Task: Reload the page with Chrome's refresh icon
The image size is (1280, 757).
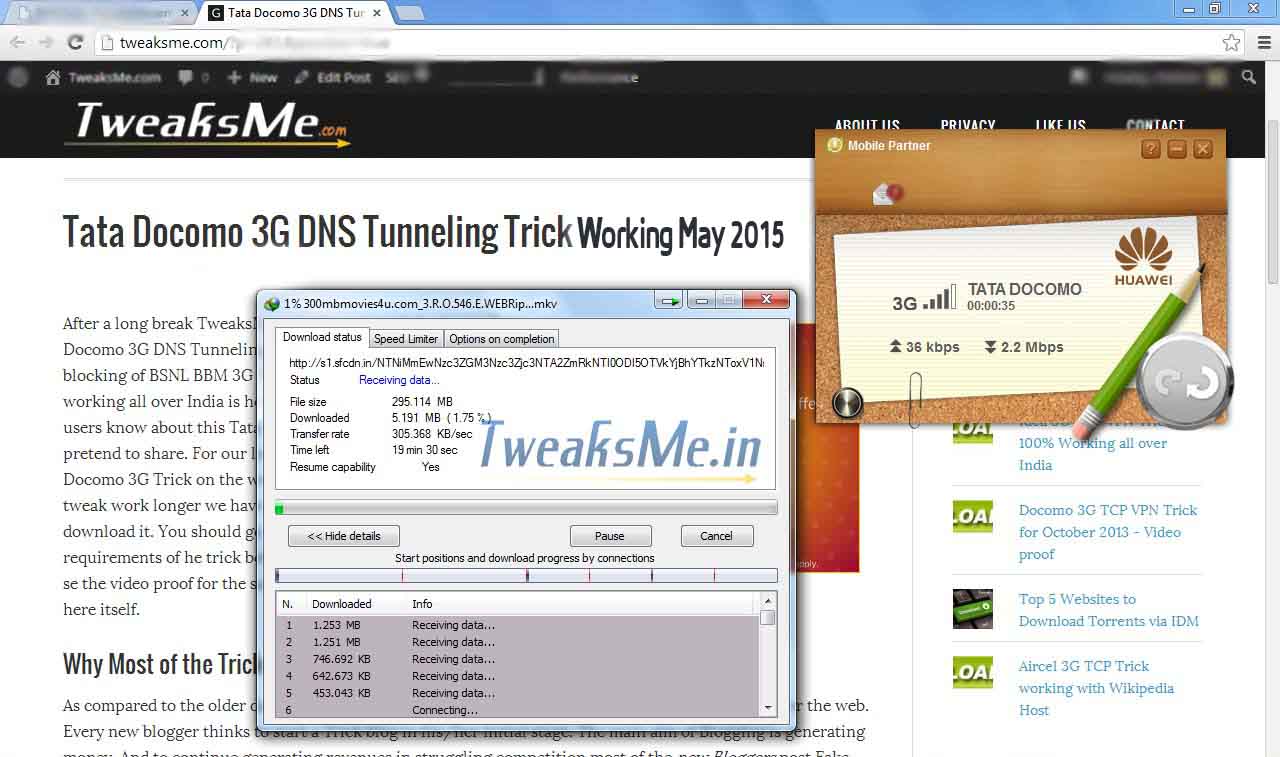Action: click(x=75, y=42)
